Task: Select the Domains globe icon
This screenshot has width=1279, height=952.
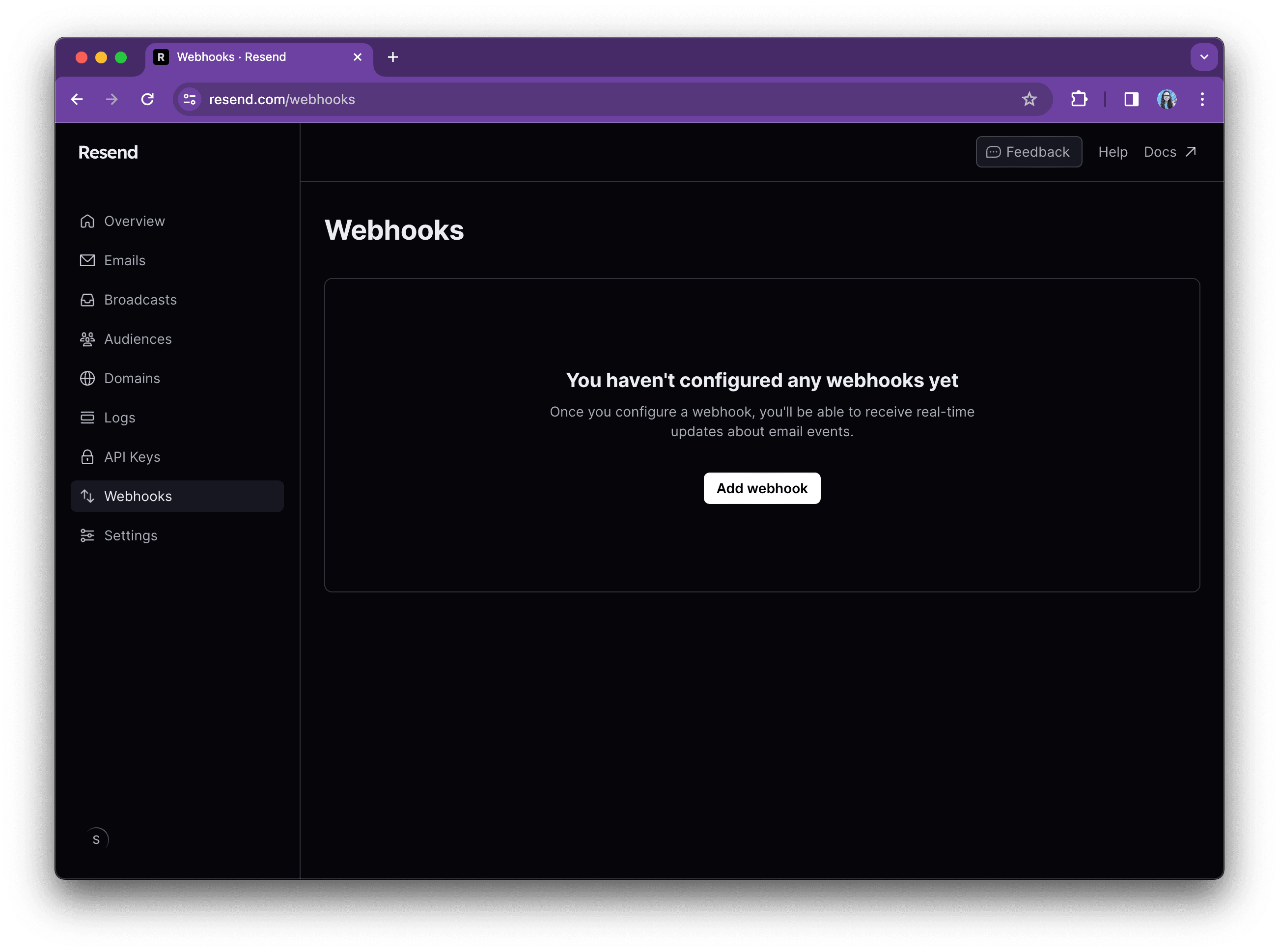Action: (x=87, y=378)
